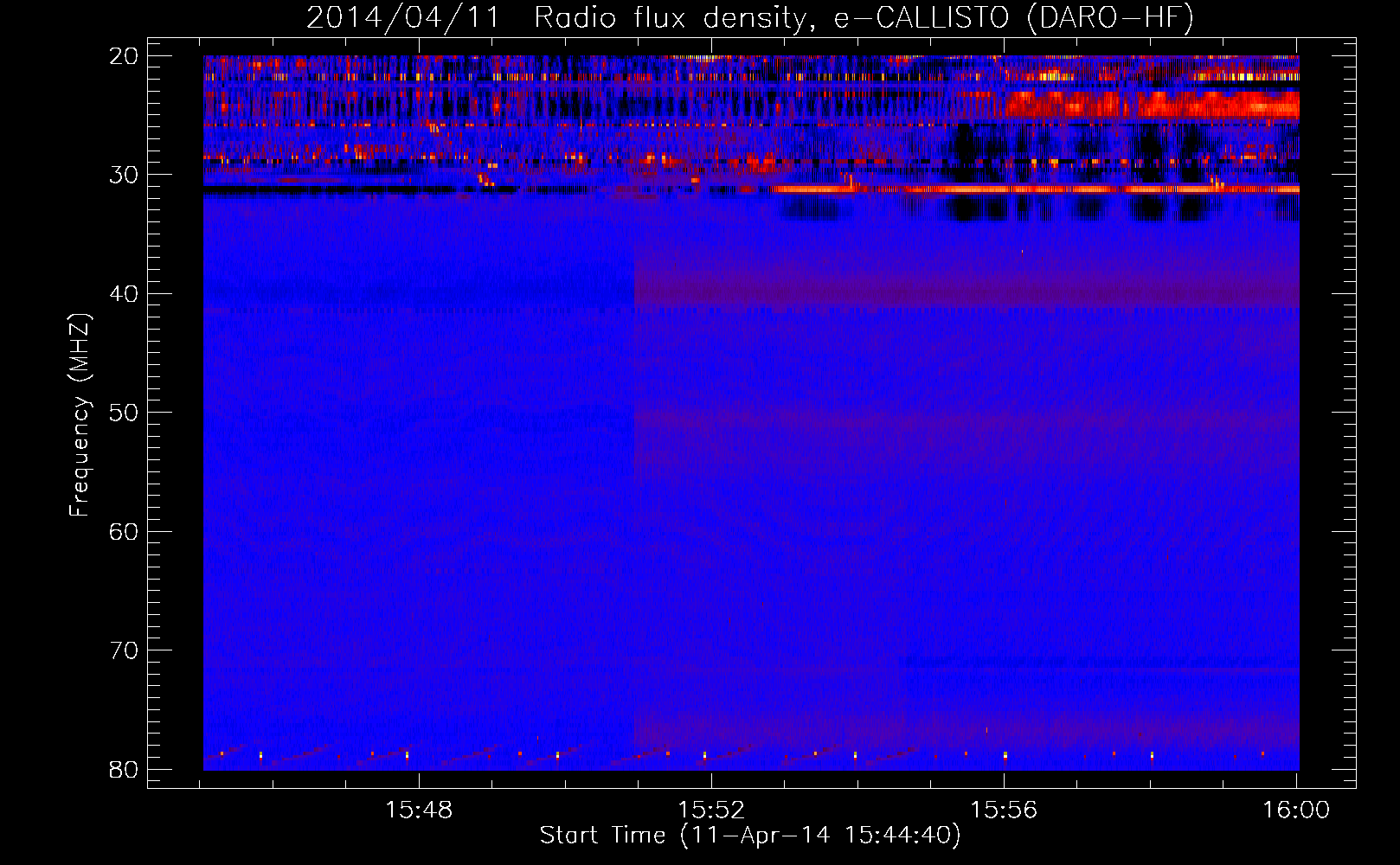1400x865 pixels.
Task: Click the 15:52 time tick label
Action: pyautogui.click(x=711, y=810)
